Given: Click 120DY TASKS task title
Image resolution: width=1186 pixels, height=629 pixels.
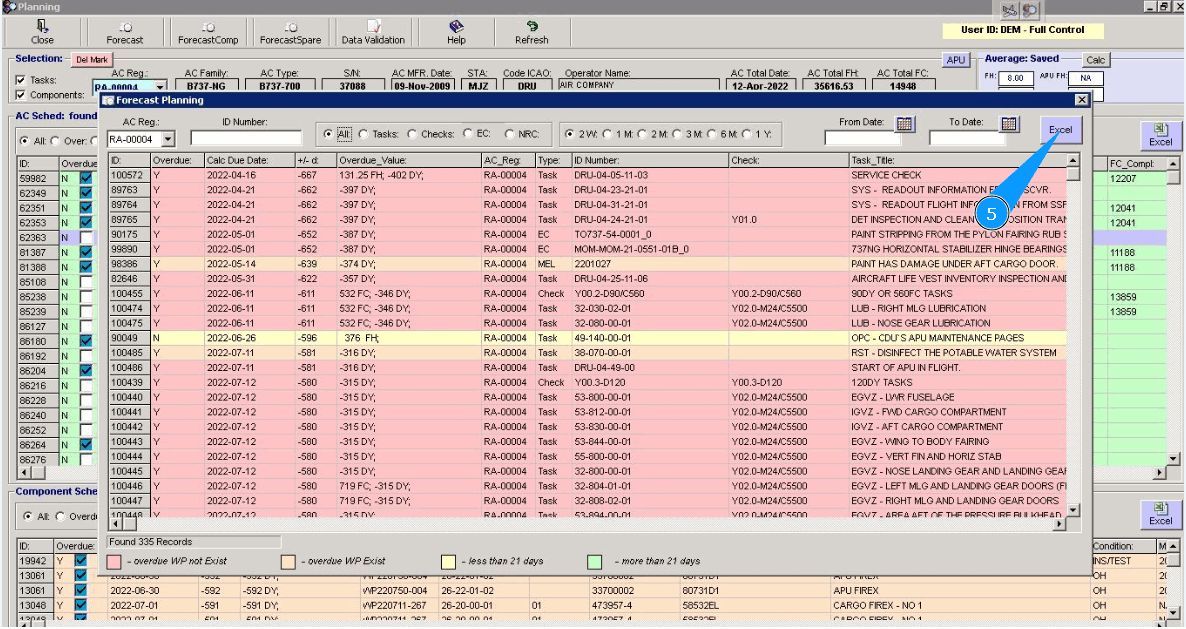Looking at the screenshot, I should pyautogui.click(x=881, y=383).
